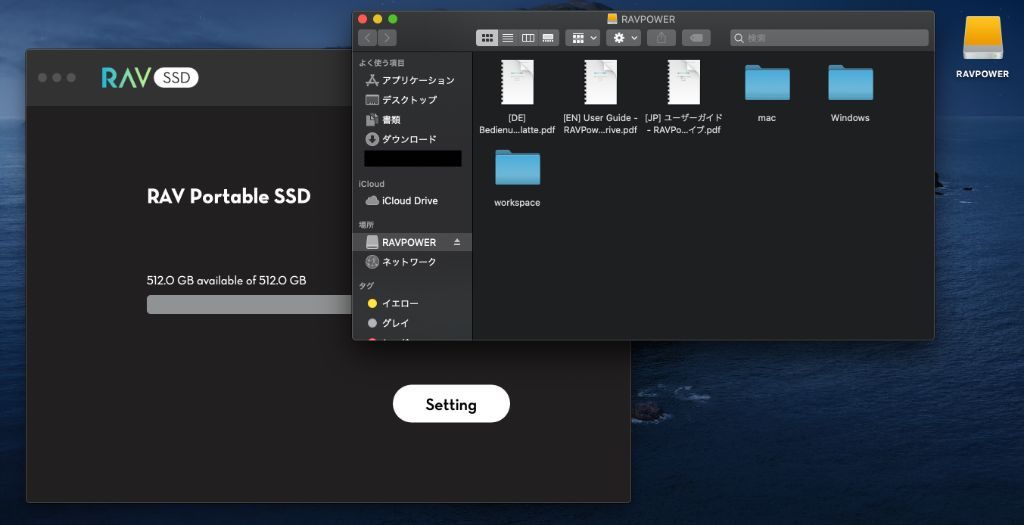This screenshot has width=1024, height=525.
Task: Select the [JP] ユーザーガイド PDF file
Action: pos(684,97)
